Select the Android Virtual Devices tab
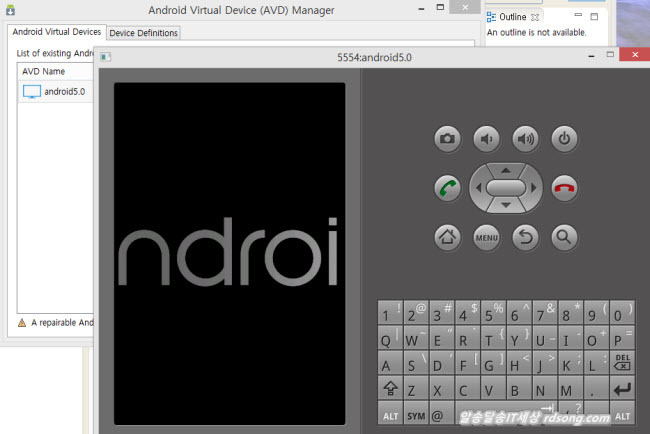This screenshot has width=650, height=434. pyautogui.click(x=56, y=32)
